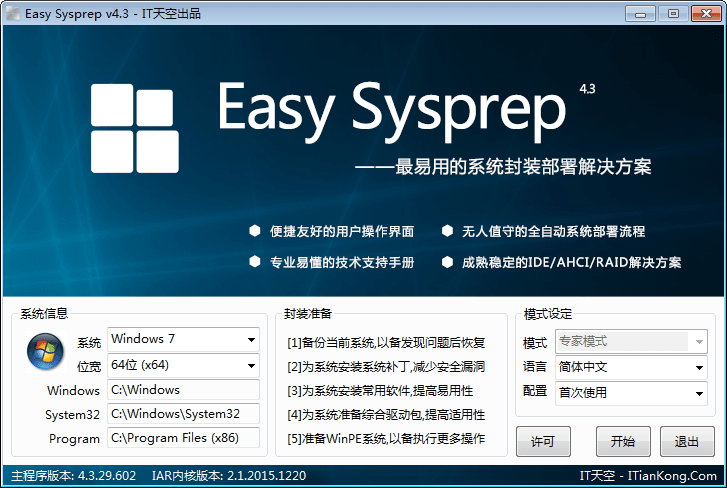
Task: Click the disabled 模式 dropdown 专家模式
Action: [630, 341]
